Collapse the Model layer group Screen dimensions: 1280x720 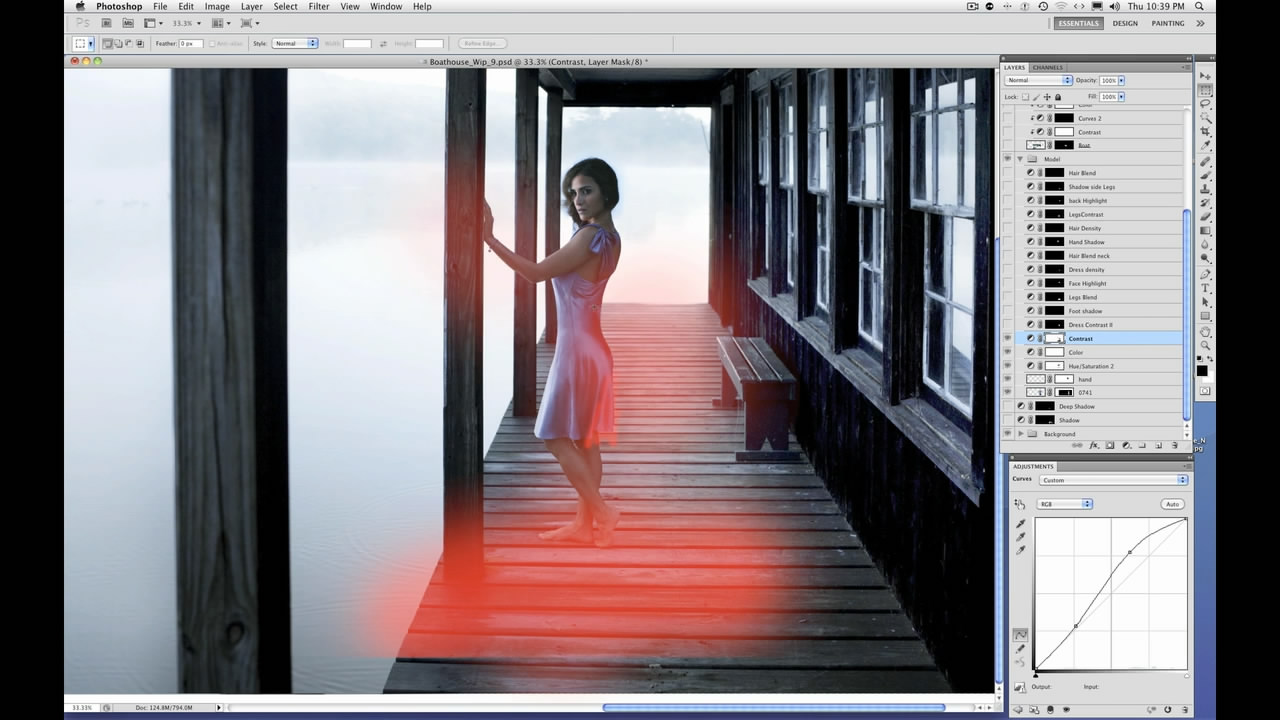pos(1020,159)
